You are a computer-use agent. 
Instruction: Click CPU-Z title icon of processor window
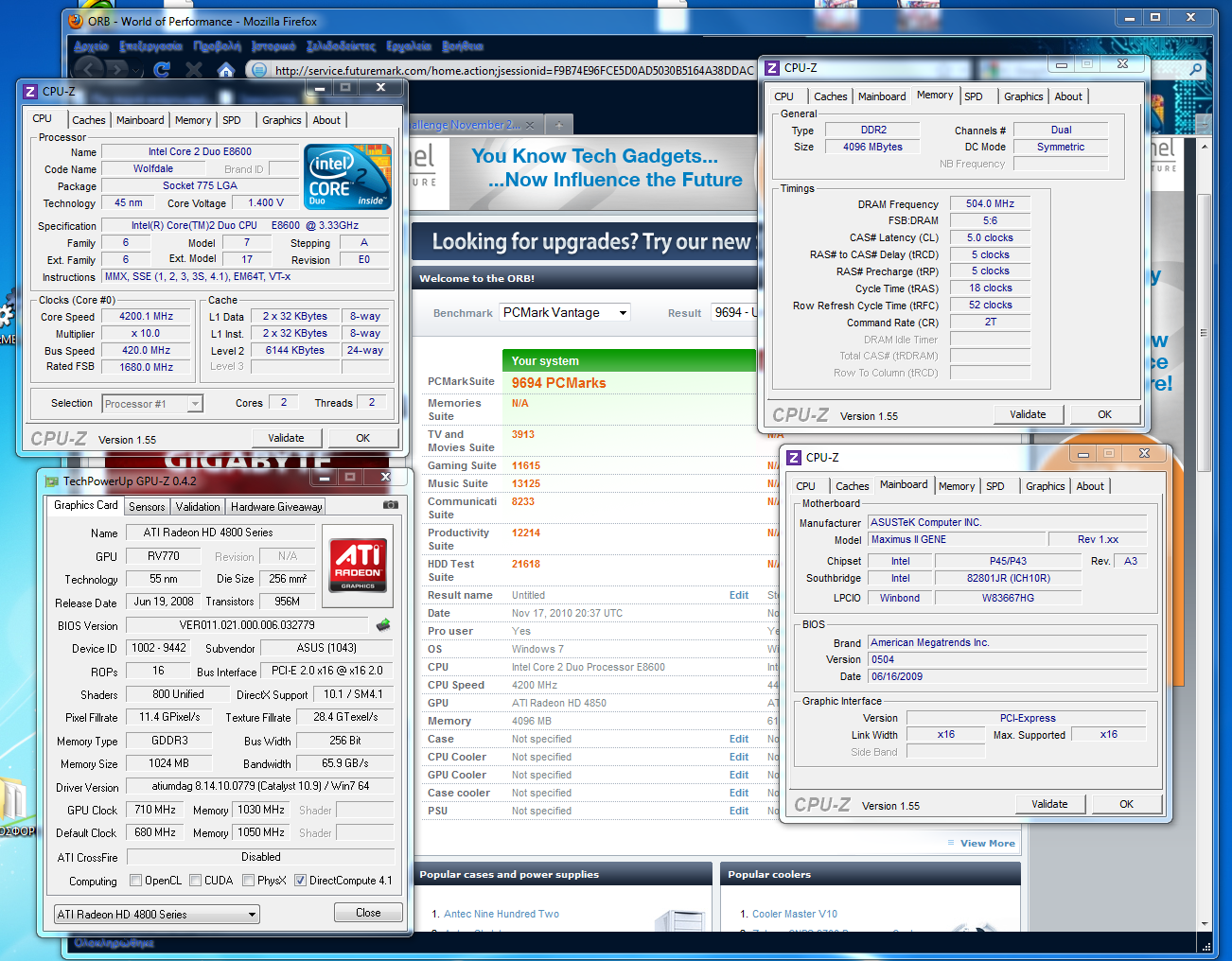30,92
